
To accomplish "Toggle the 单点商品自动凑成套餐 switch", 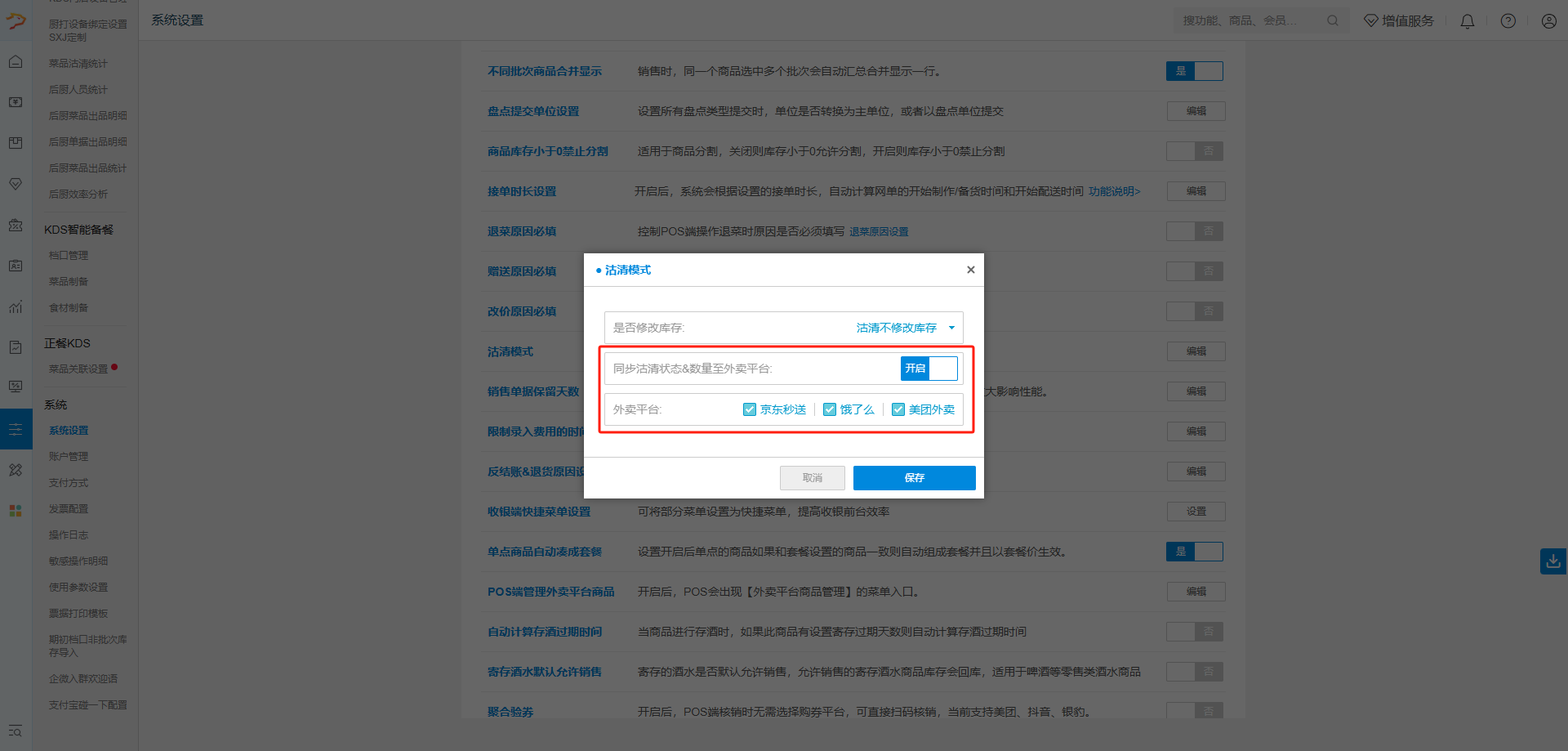I will [x=1195, y=552].
